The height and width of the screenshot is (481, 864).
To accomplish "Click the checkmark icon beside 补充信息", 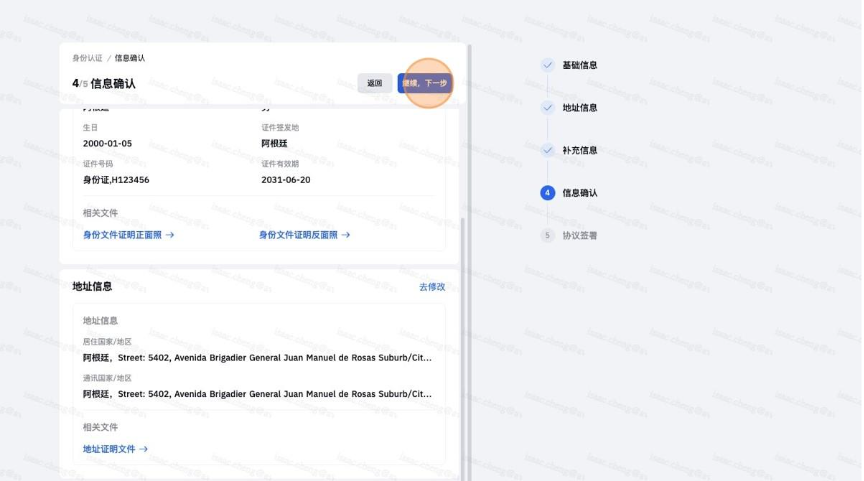I will pyautogui.click(x=547, y=150).
